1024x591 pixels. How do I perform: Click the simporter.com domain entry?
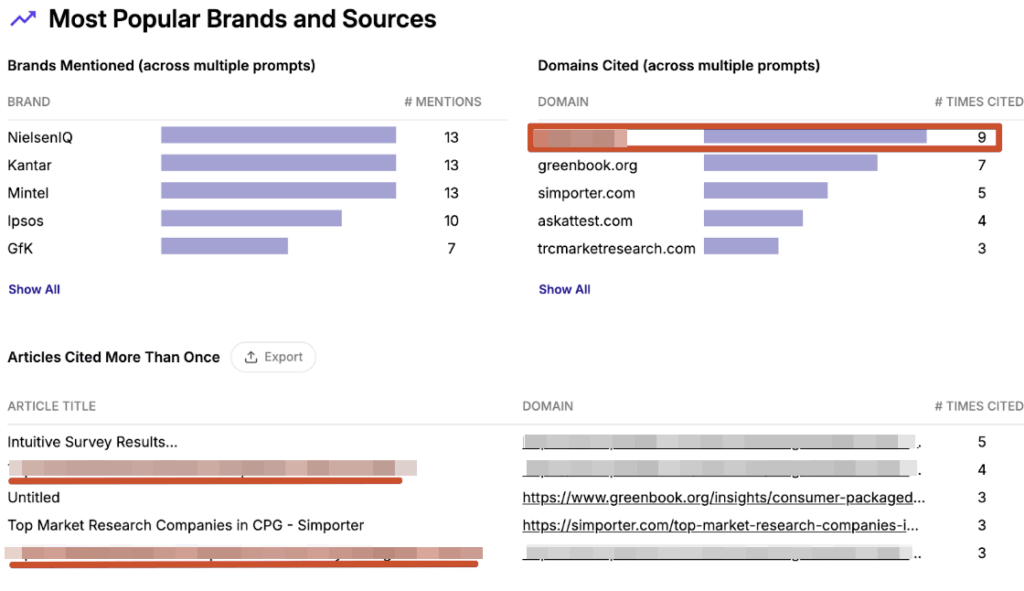(586, 193)
